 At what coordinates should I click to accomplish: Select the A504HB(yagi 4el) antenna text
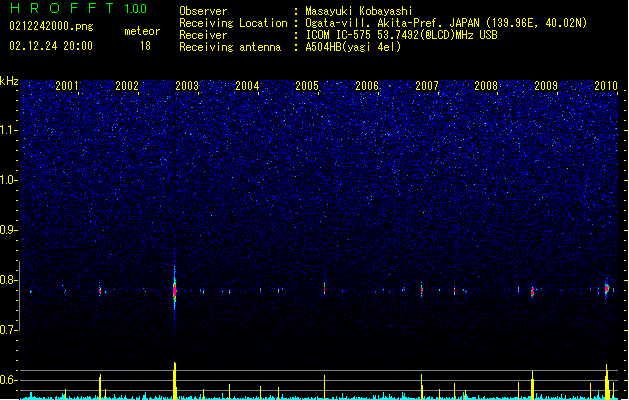(353, 47)
